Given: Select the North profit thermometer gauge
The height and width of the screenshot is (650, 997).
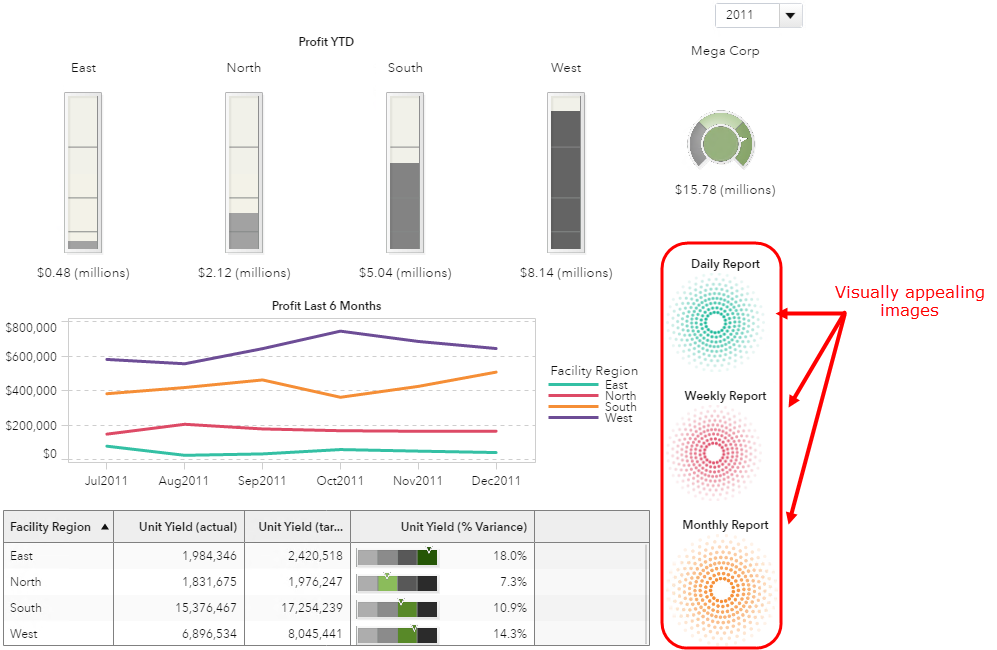Looking at the screenshot, I should click(x=244, y=172).
